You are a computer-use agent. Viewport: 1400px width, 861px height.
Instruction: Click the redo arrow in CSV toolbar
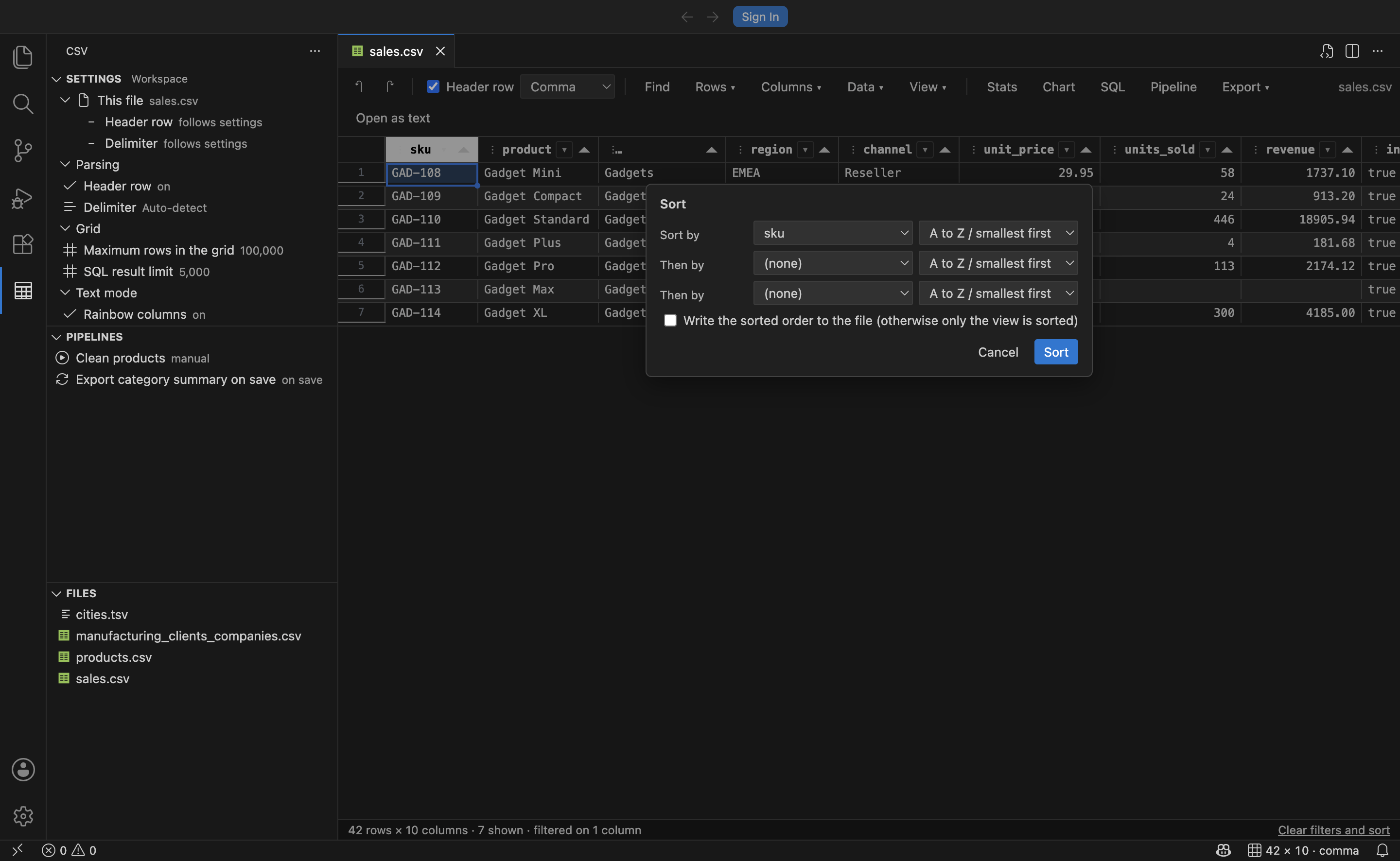click(x=389, y=86)
